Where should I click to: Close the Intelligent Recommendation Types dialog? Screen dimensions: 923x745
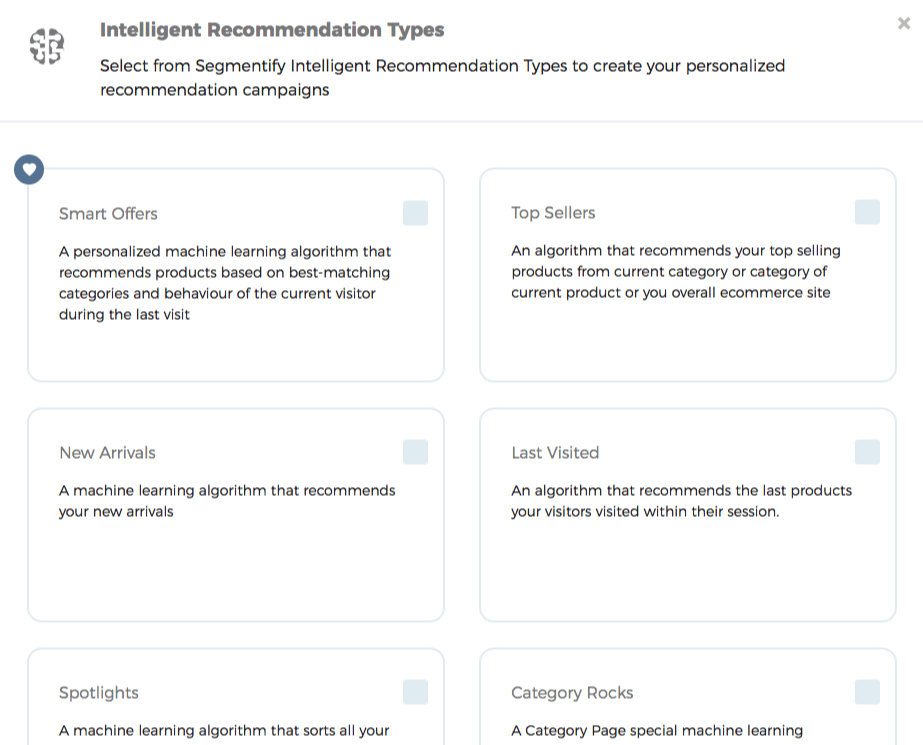(904, 23)
